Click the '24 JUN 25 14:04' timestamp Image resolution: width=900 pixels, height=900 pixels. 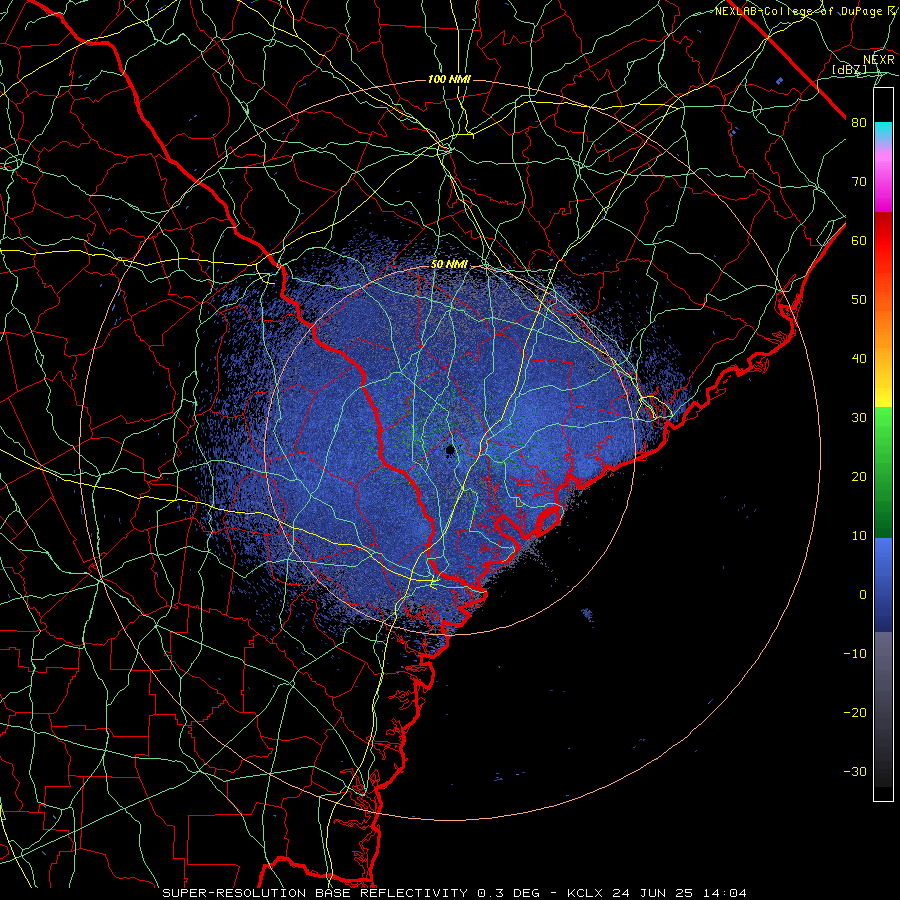coord(680,893)
